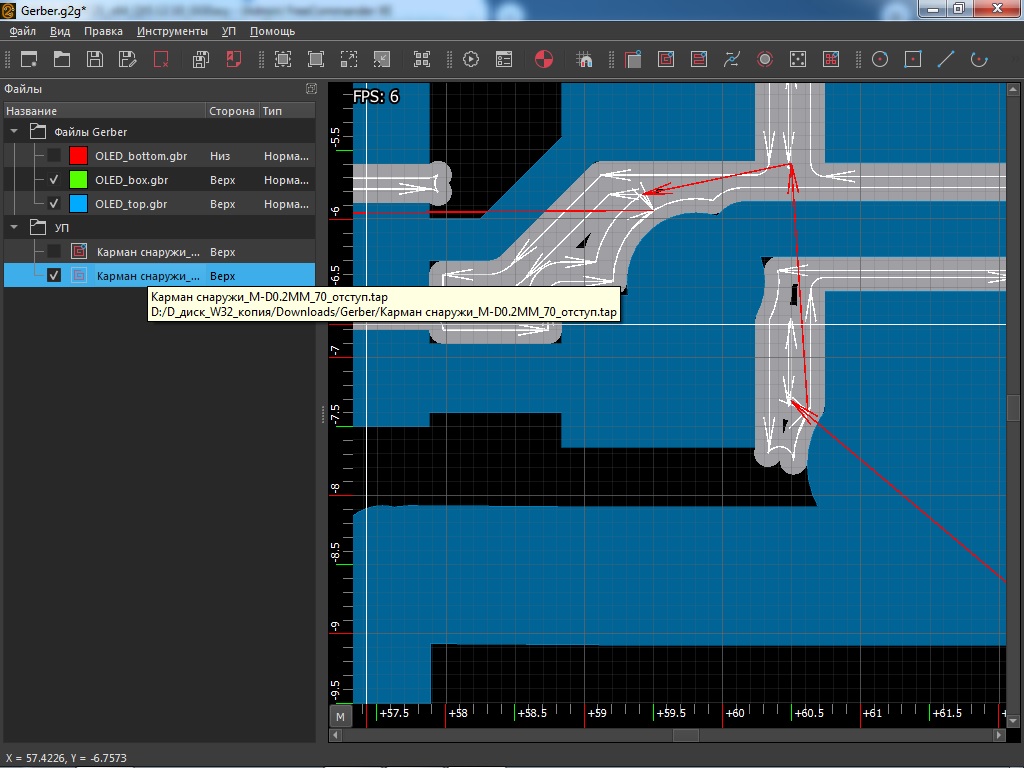Image resolution: width=1024 pixels, height=768 pixels.
Task: Click the red crosshair home point icon
Action: click(x=543, y=59)
